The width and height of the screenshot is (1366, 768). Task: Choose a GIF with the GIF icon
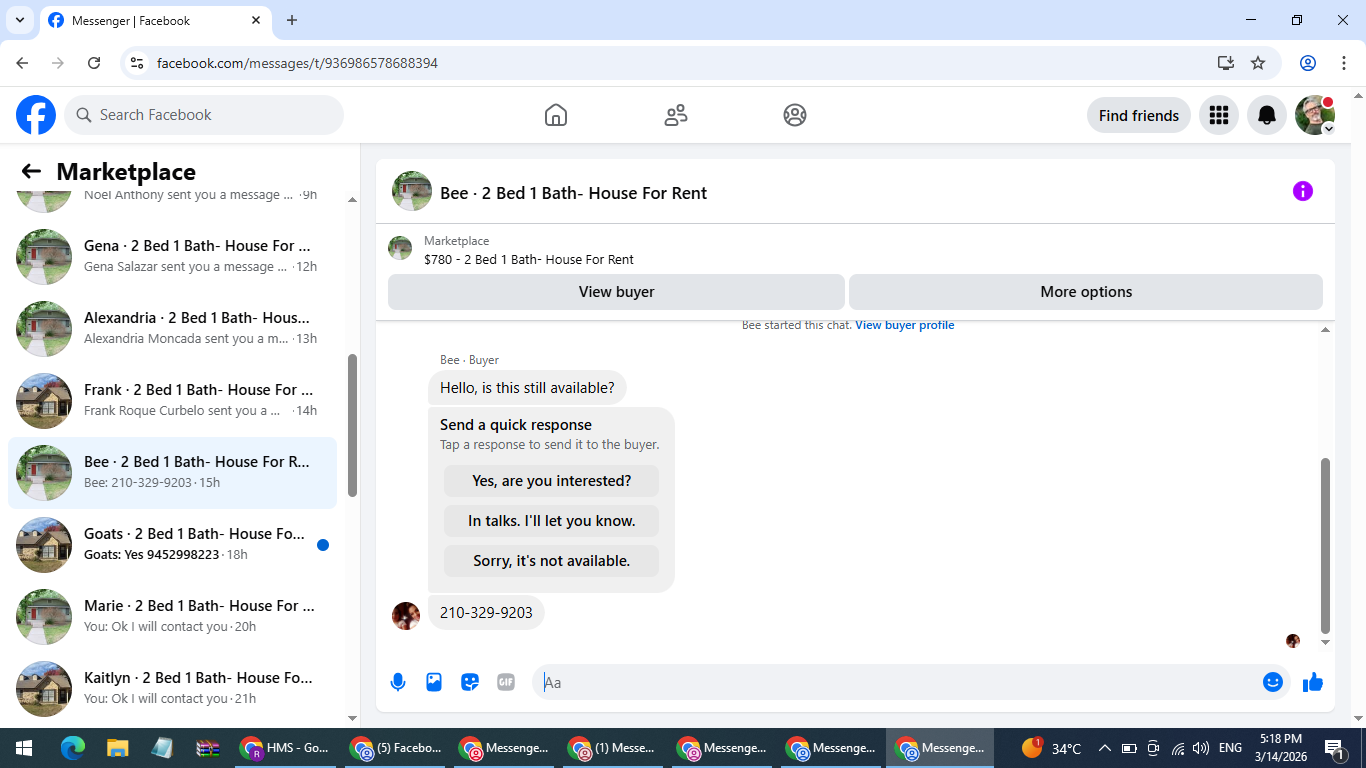point(506,682)
